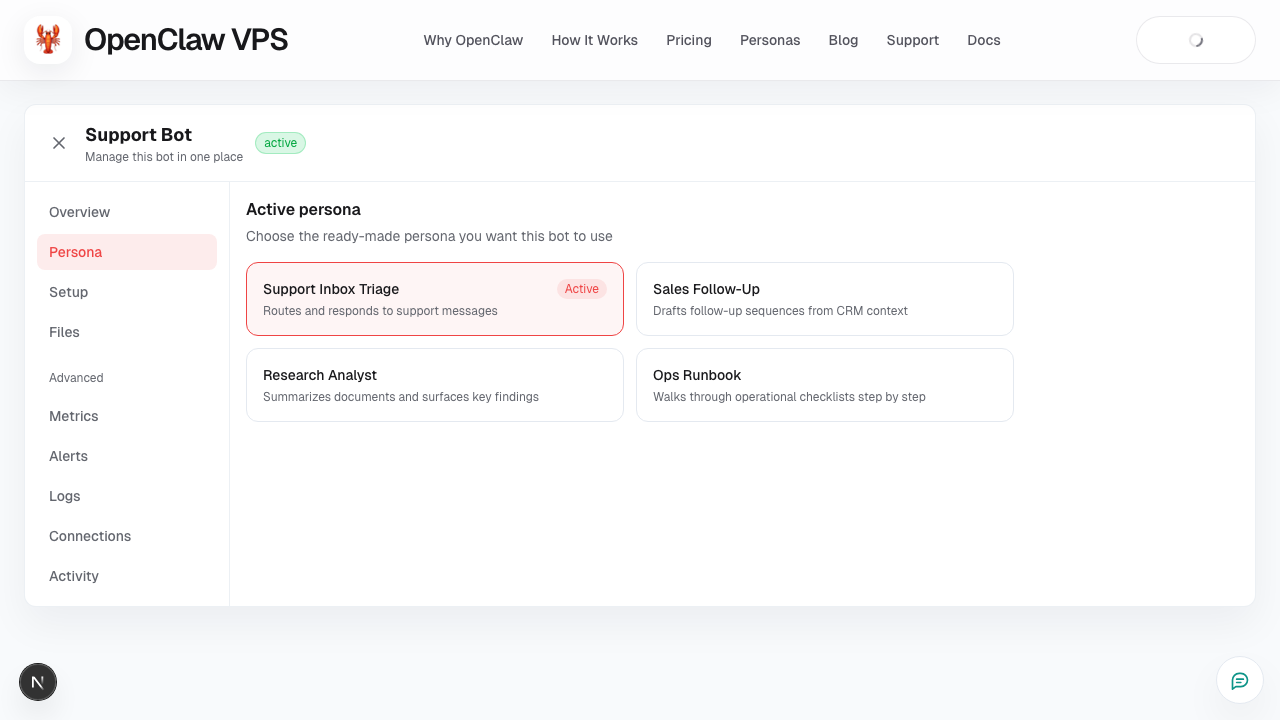This screenshot has width=1280, height=720.
Task: Select the Sales Follow-Up persona card
Action: tap(824, 298)
